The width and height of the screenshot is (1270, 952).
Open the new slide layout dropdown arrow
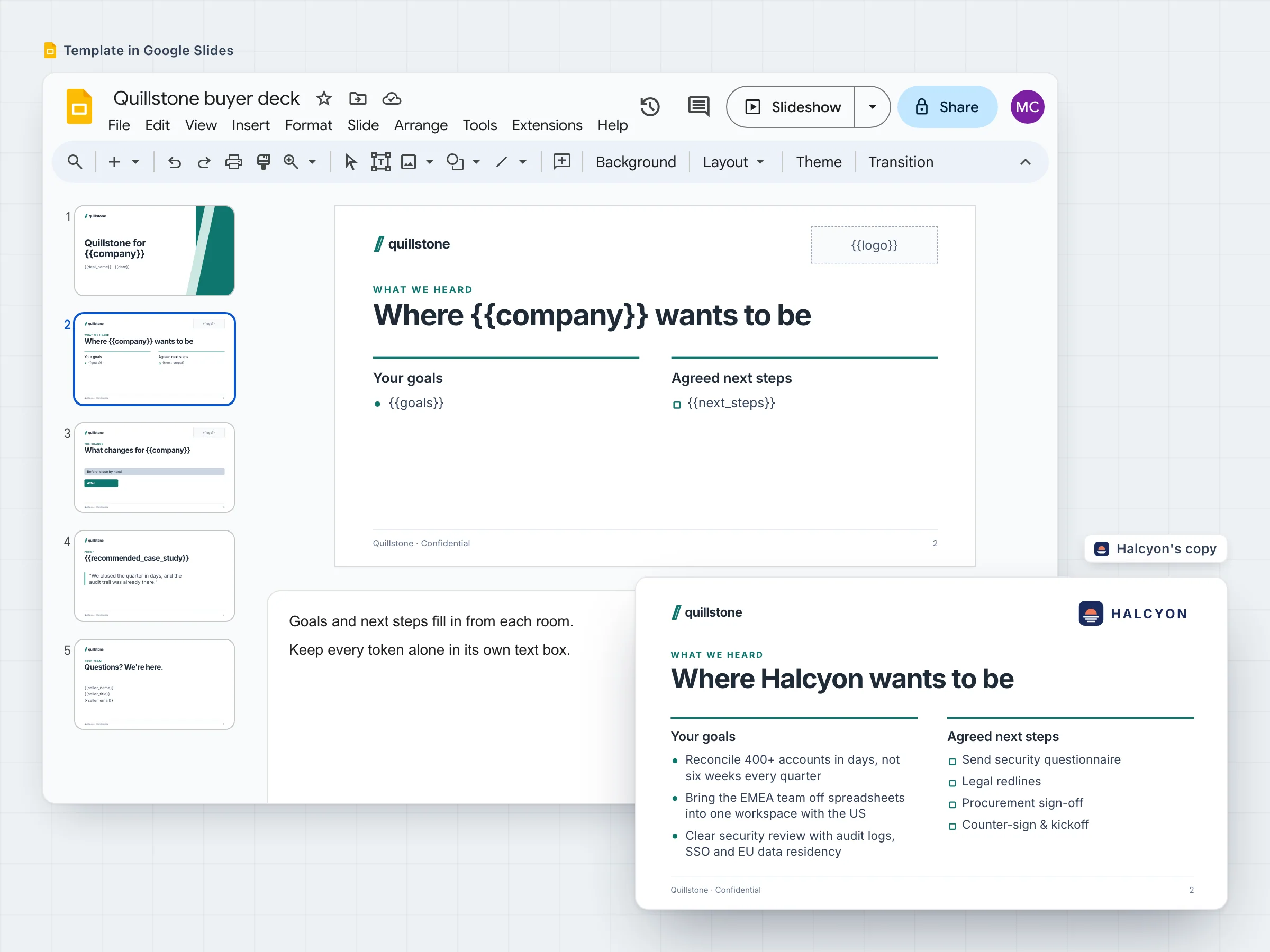click(135, 162)
